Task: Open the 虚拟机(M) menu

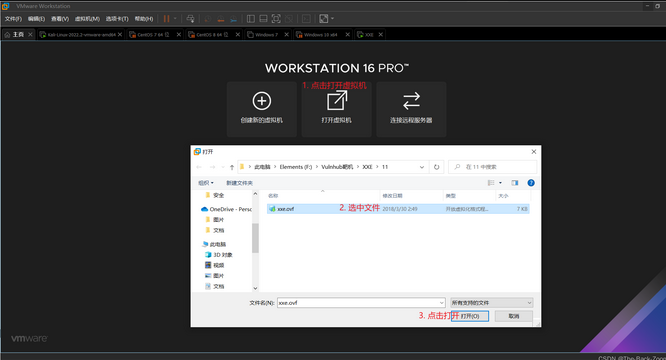Action: click(87, 19)
